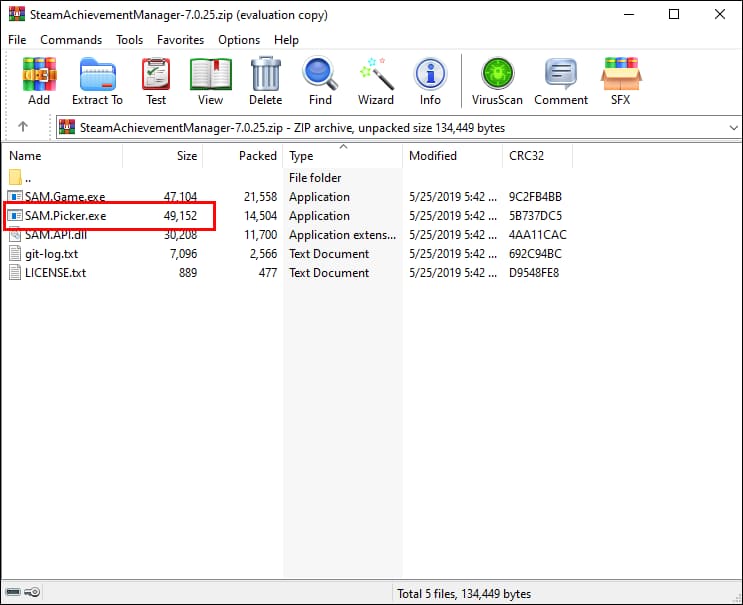
Task: Open the Comment tool
Action: point(561,74)
